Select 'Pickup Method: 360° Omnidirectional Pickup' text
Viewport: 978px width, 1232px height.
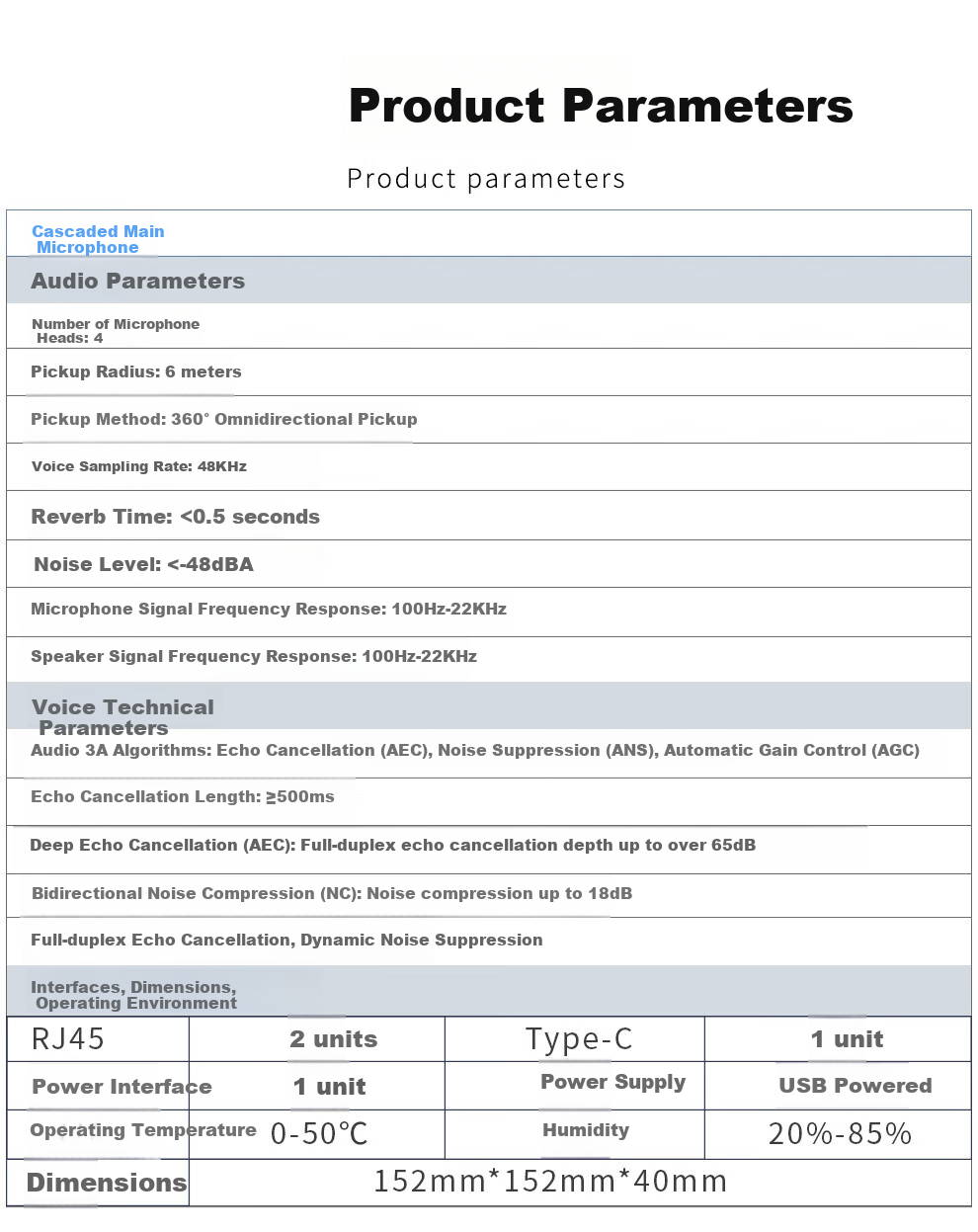(224, 419)
